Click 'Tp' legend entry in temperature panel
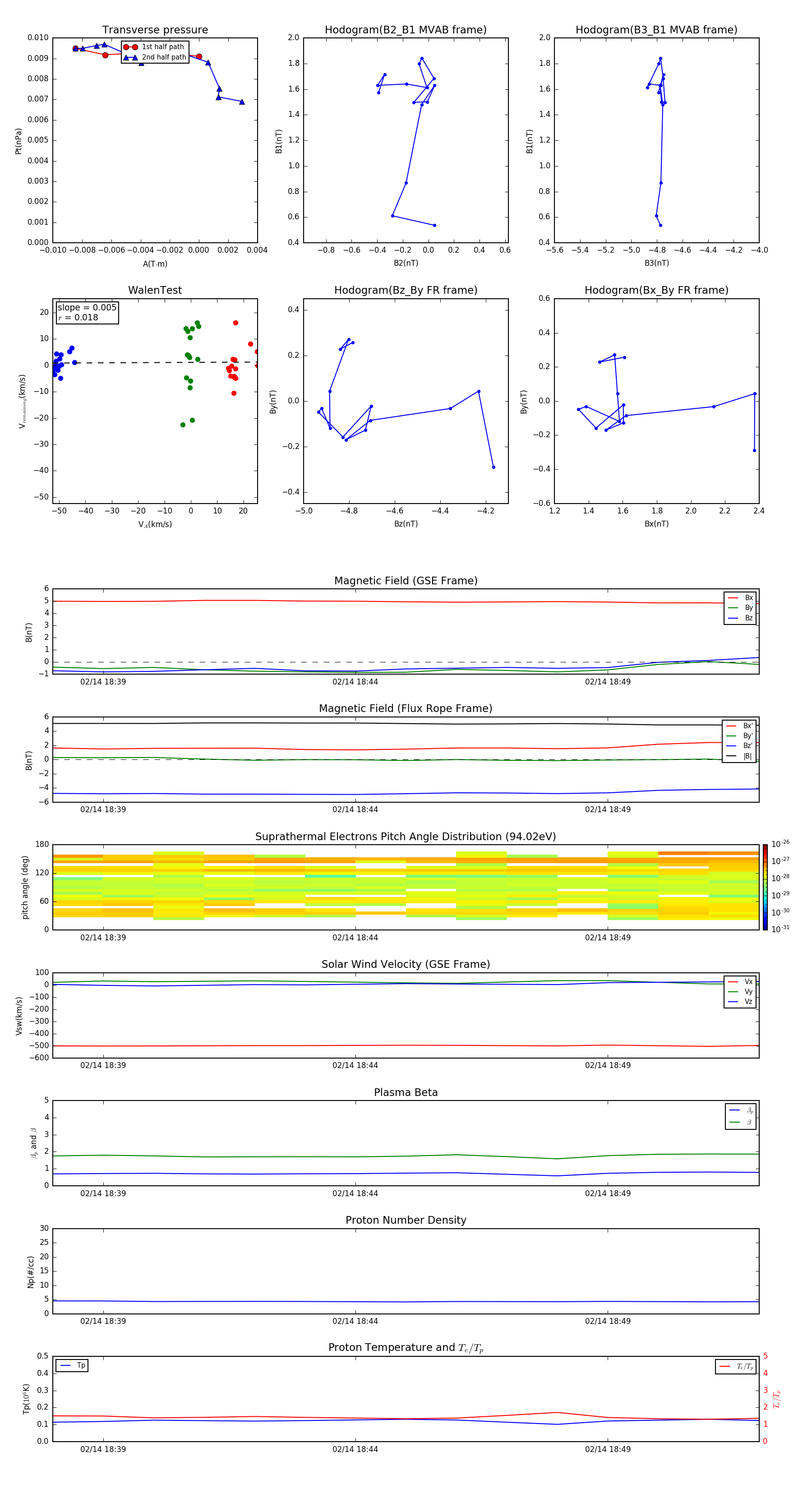Screen dimensions: 812x1489 point(72,1365)
